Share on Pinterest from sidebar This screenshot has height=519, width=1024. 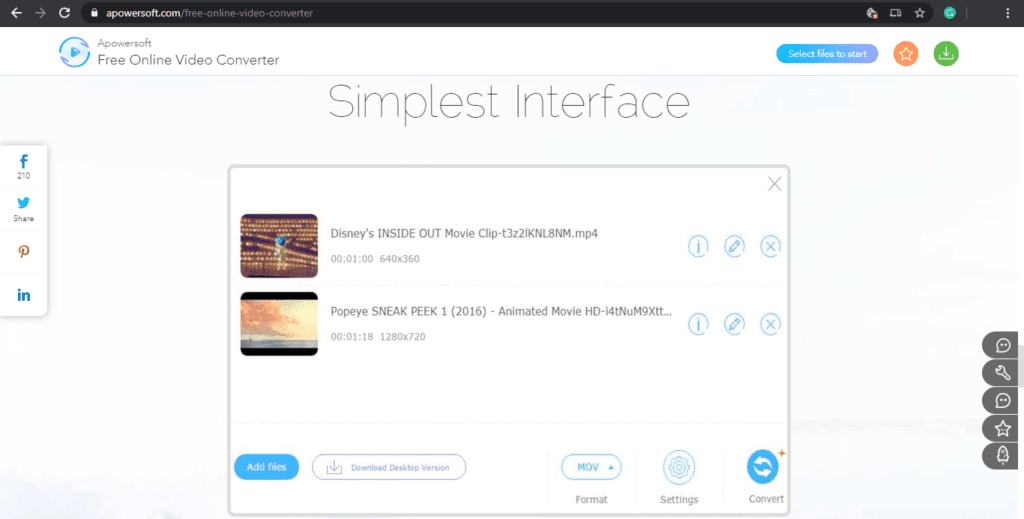(x=24, y=252)
